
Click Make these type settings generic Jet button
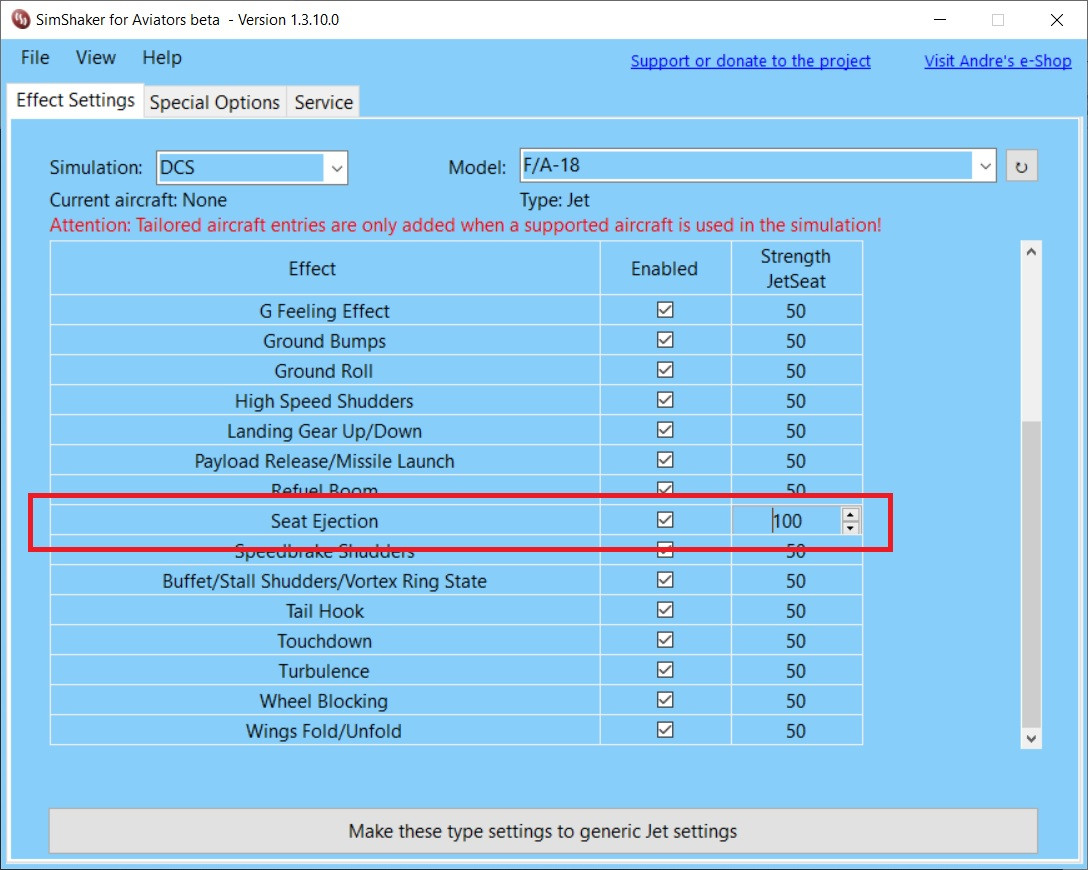543,831
